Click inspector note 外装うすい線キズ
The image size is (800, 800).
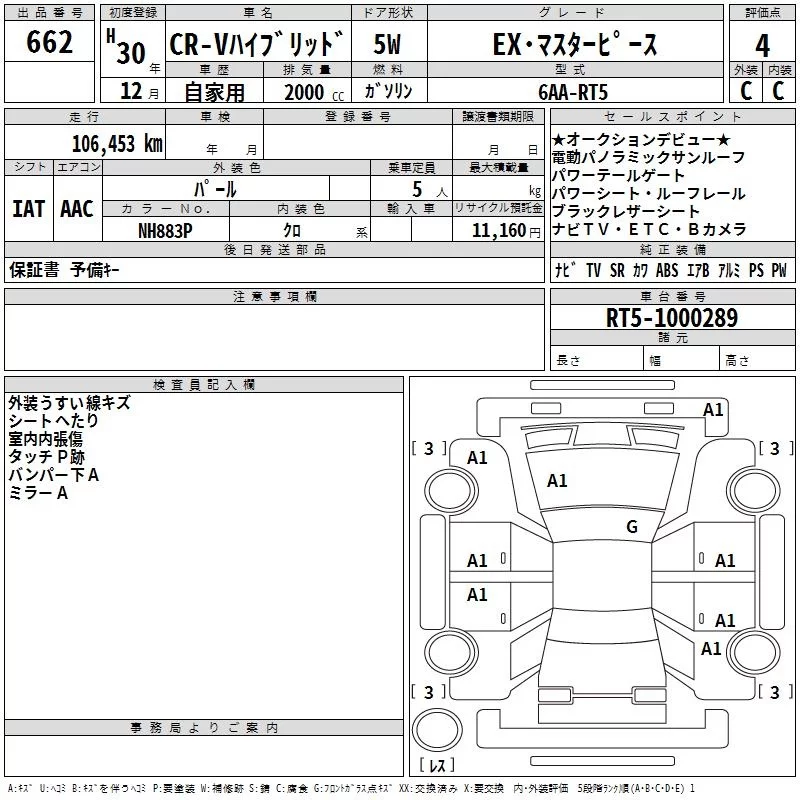point(69,403)
